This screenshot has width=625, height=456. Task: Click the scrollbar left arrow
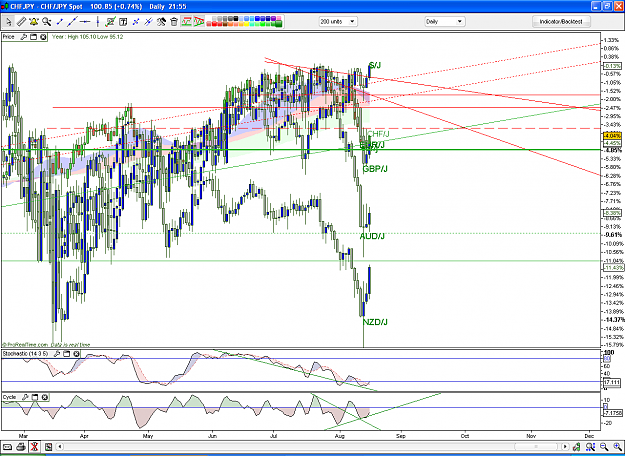(60, 446)
